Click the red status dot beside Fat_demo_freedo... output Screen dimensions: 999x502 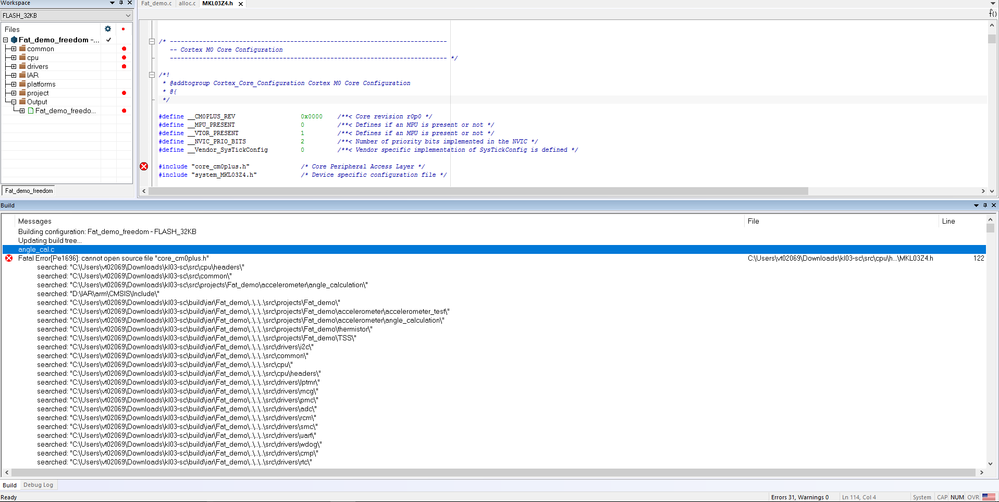point(124,111)
